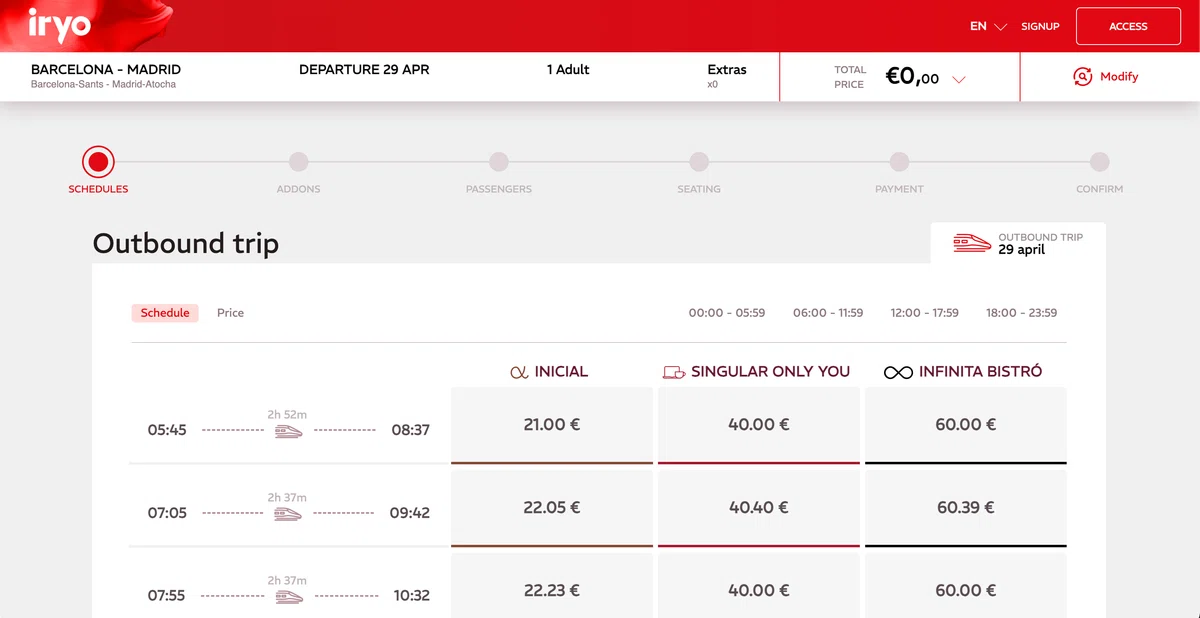The image size is (1200, 618).
Task: Expand the total price chevron
Action: point(959,79)
